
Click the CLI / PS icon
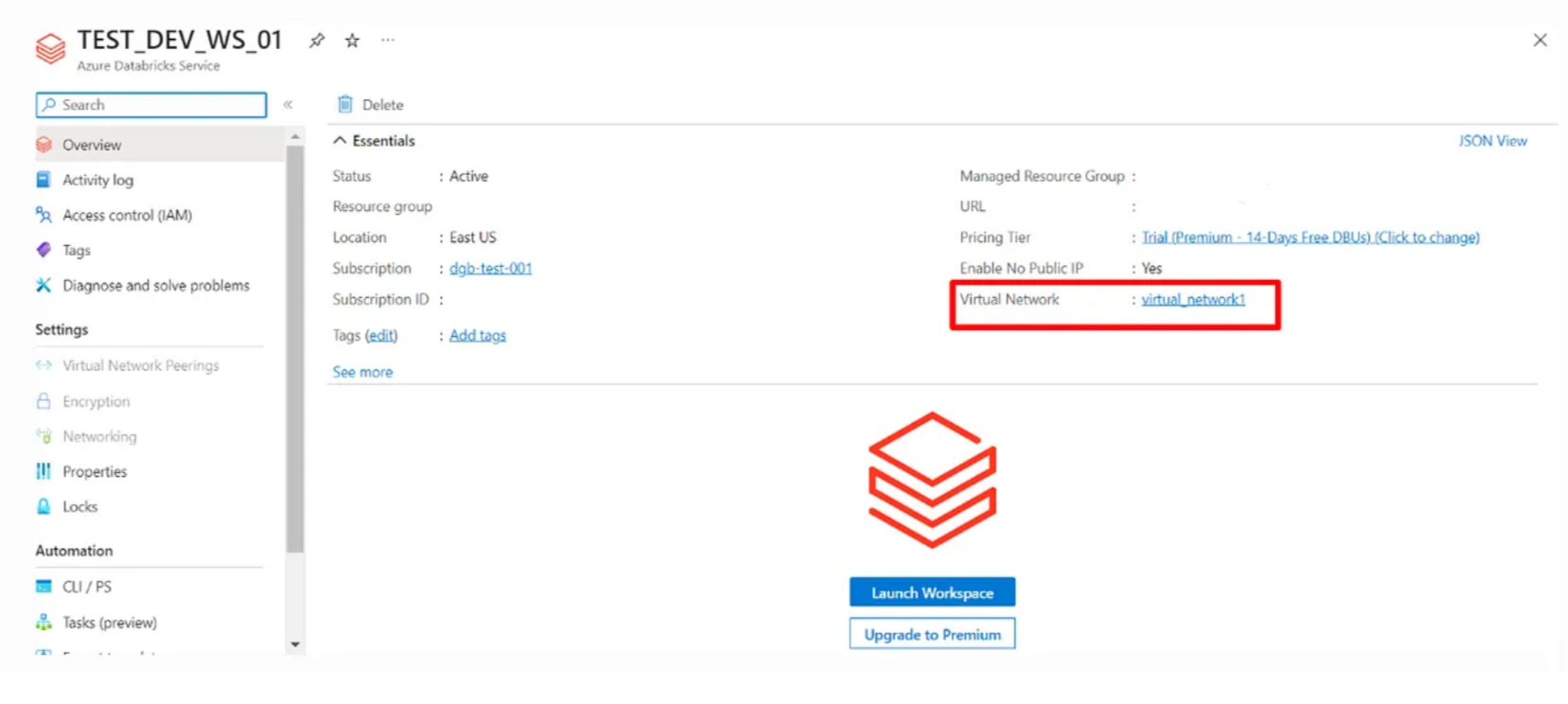44,587
